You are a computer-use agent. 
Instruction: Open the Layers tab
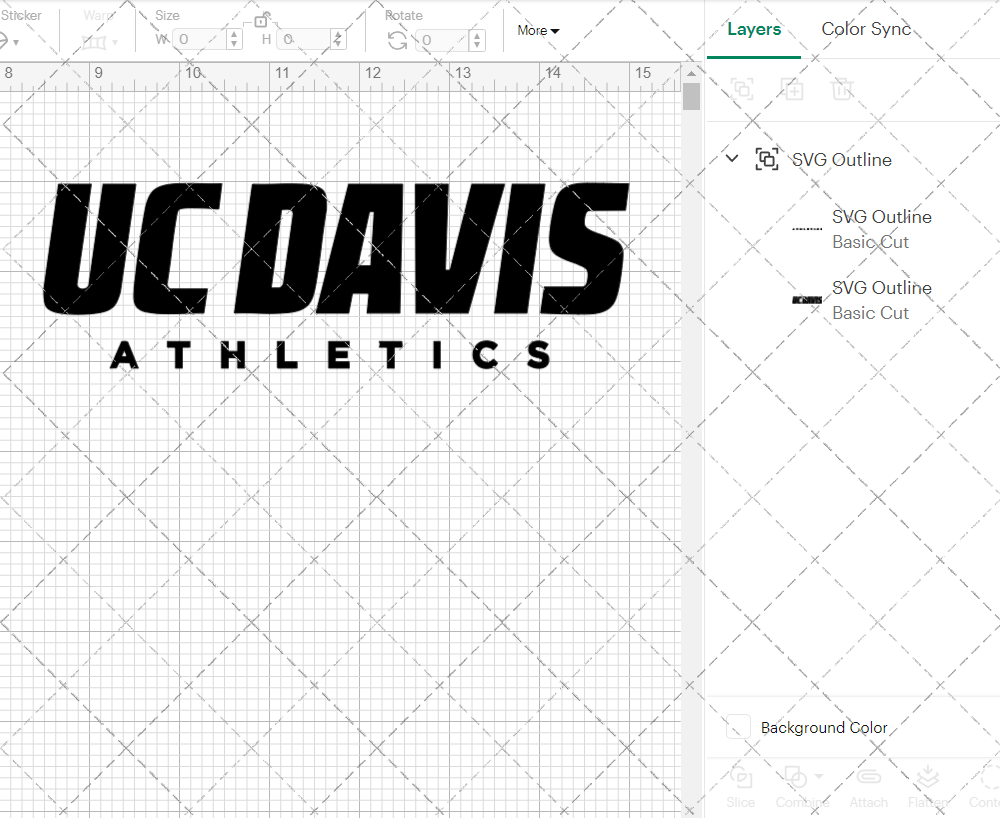tap(754, 29)
